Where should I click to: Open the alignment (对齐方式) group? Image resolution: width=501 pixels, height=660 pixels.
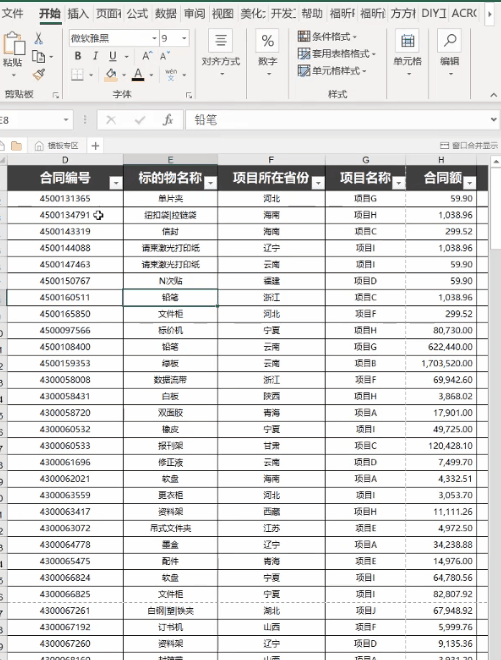[x=221, y=53]
